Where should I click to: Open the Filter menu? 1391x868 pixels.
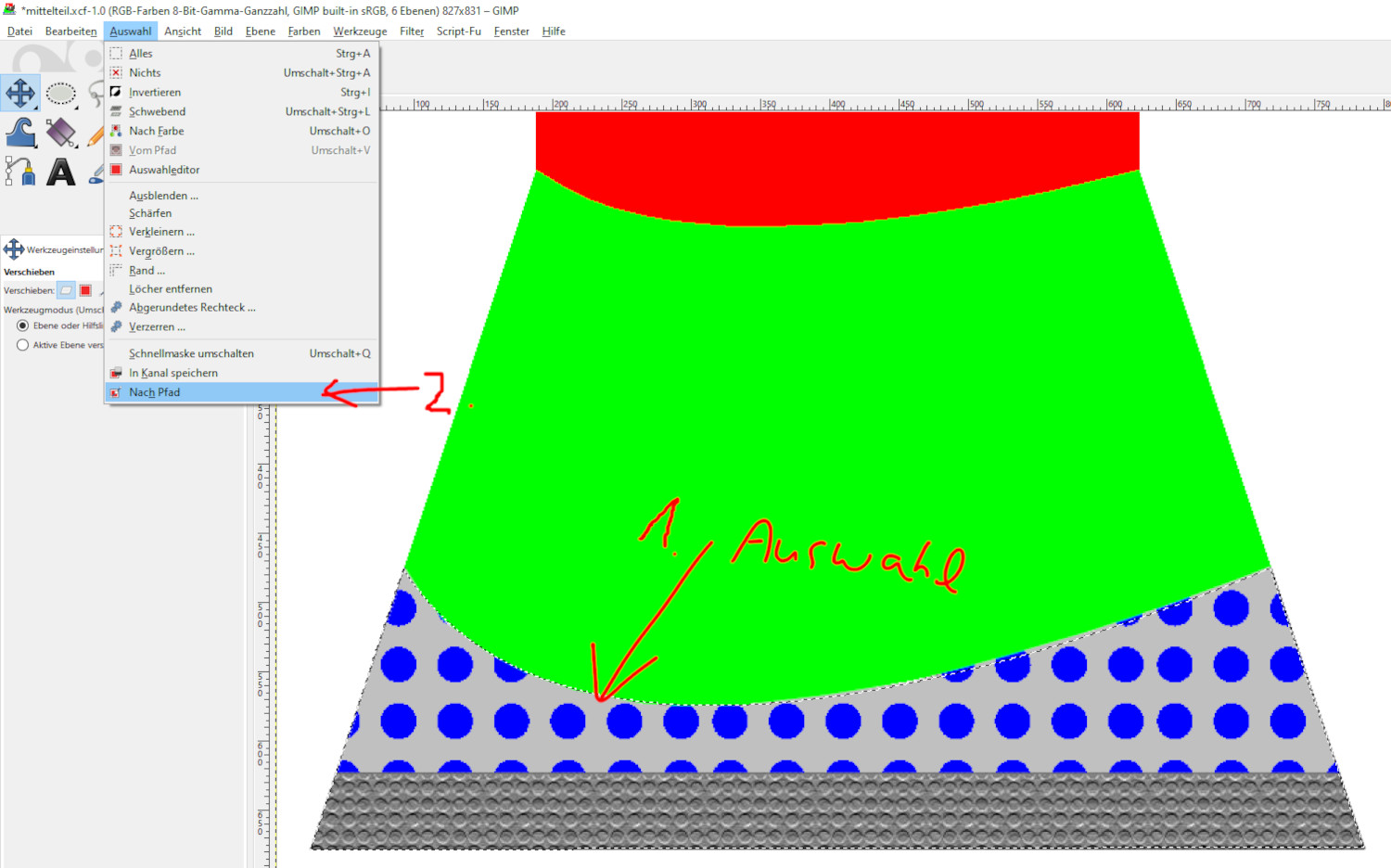click(412, 32)
